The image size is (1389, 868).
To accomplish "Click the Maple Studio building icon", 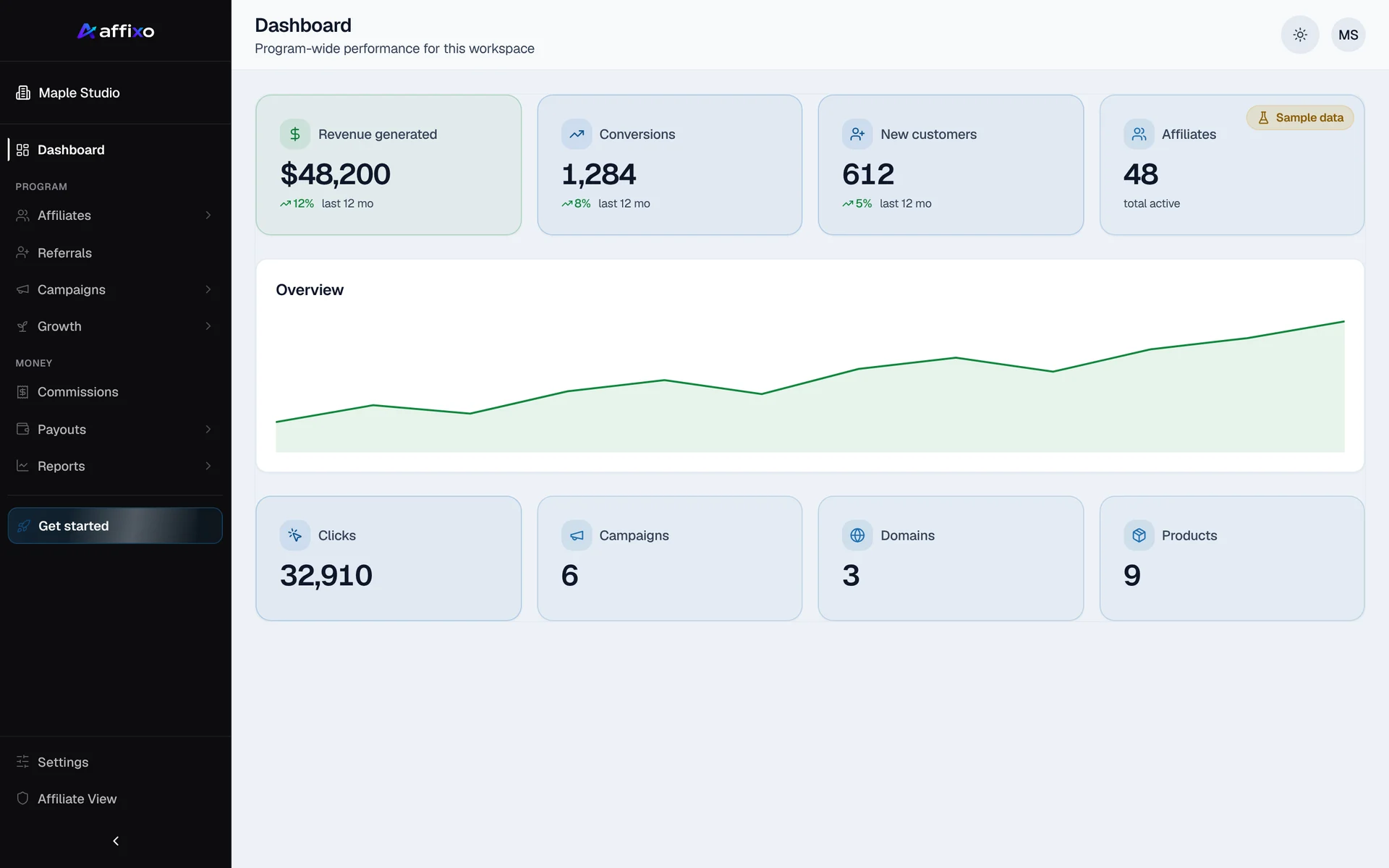I will [x=23, y=93].
